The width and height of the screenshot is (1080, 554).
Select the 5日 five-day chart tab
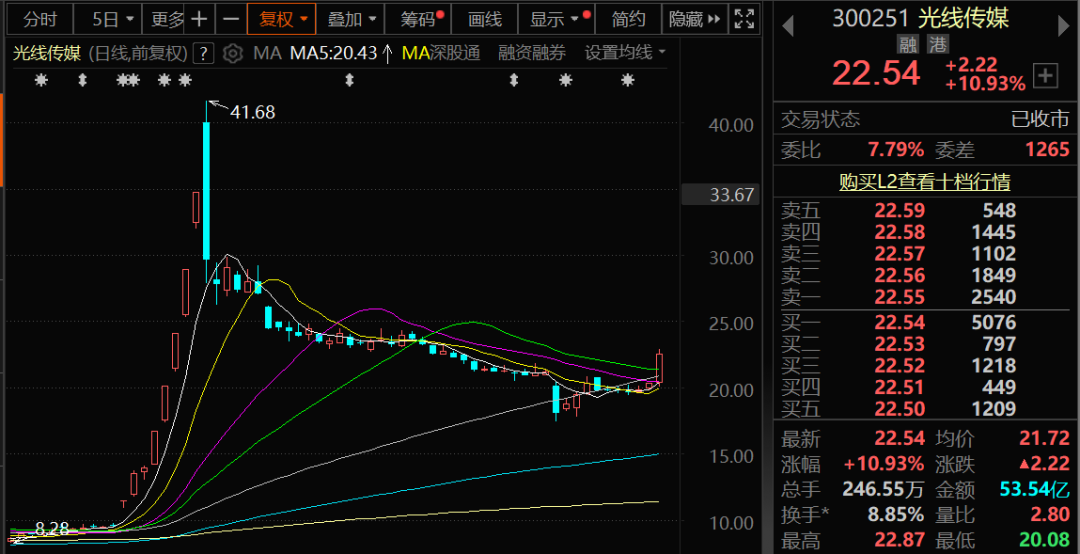pyautogui.click(x=110, y=19)
